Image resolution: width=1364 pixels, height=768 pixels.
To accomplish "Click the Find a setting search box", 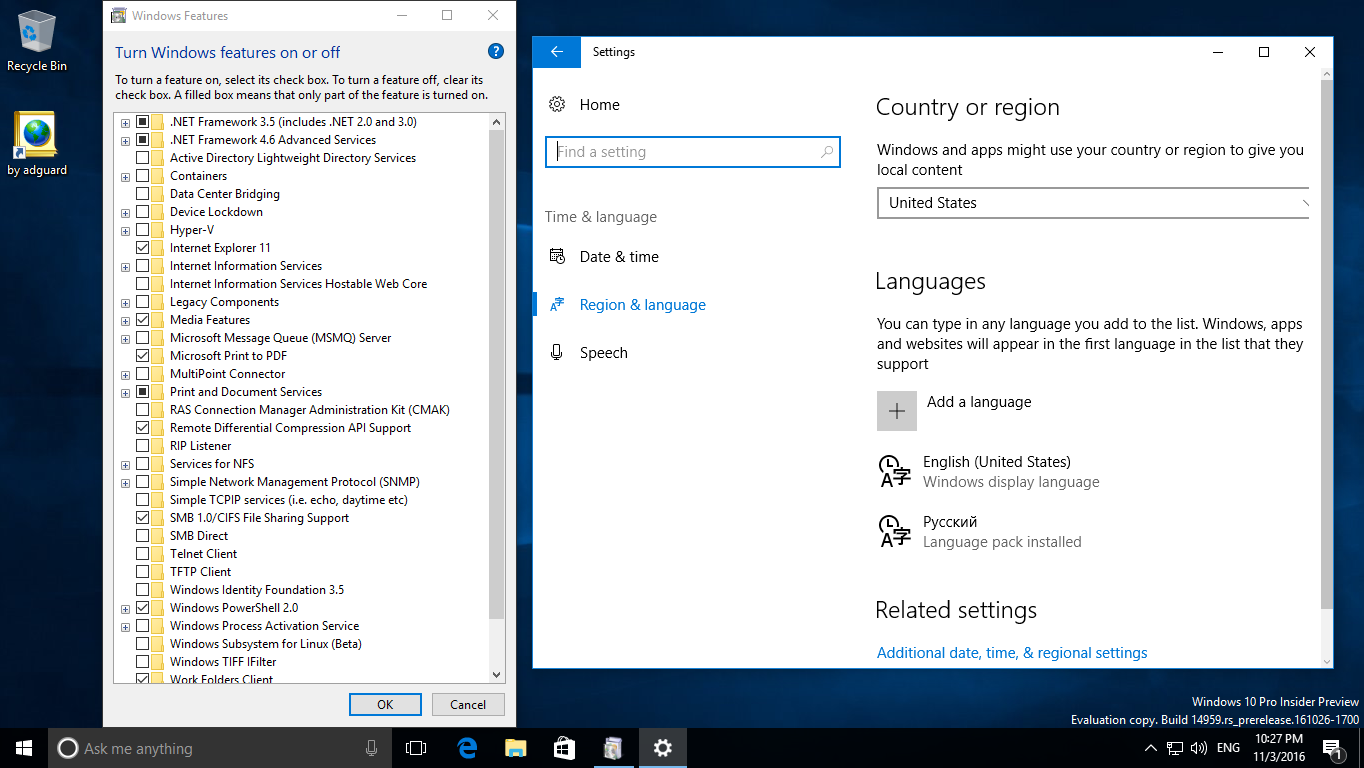I will pos(693,152).
